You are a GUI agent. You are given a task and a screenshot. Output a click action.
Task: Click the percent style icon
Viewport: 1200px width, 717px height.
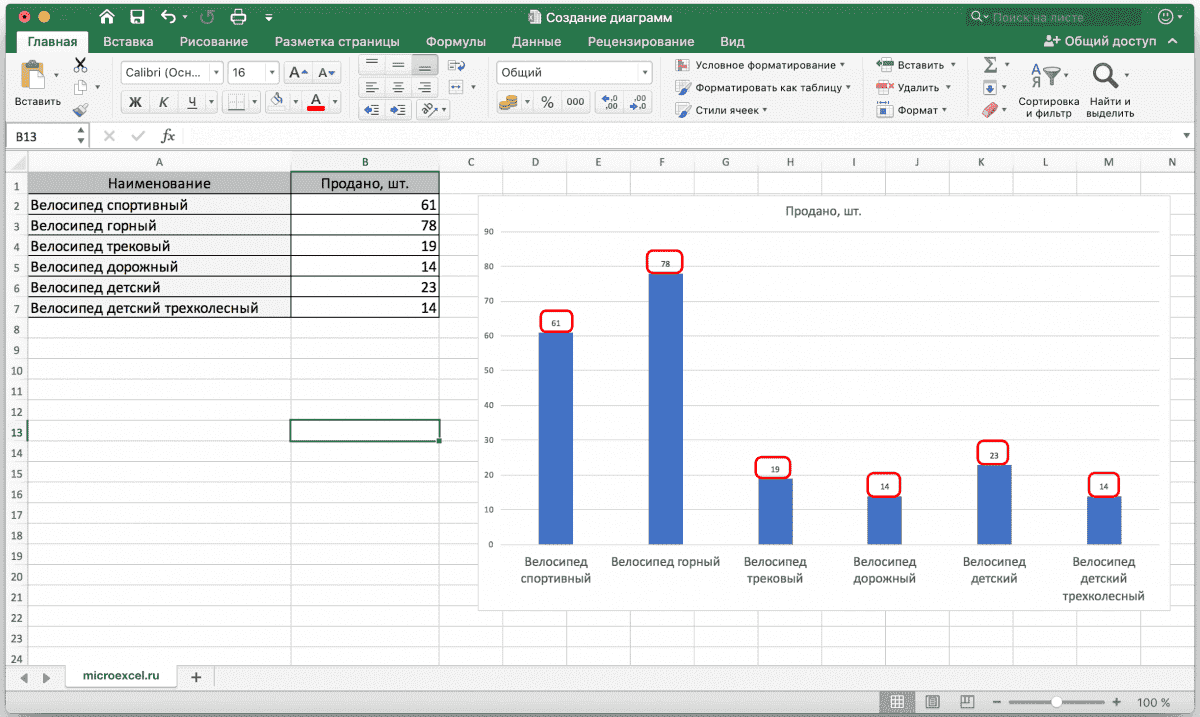547,102
